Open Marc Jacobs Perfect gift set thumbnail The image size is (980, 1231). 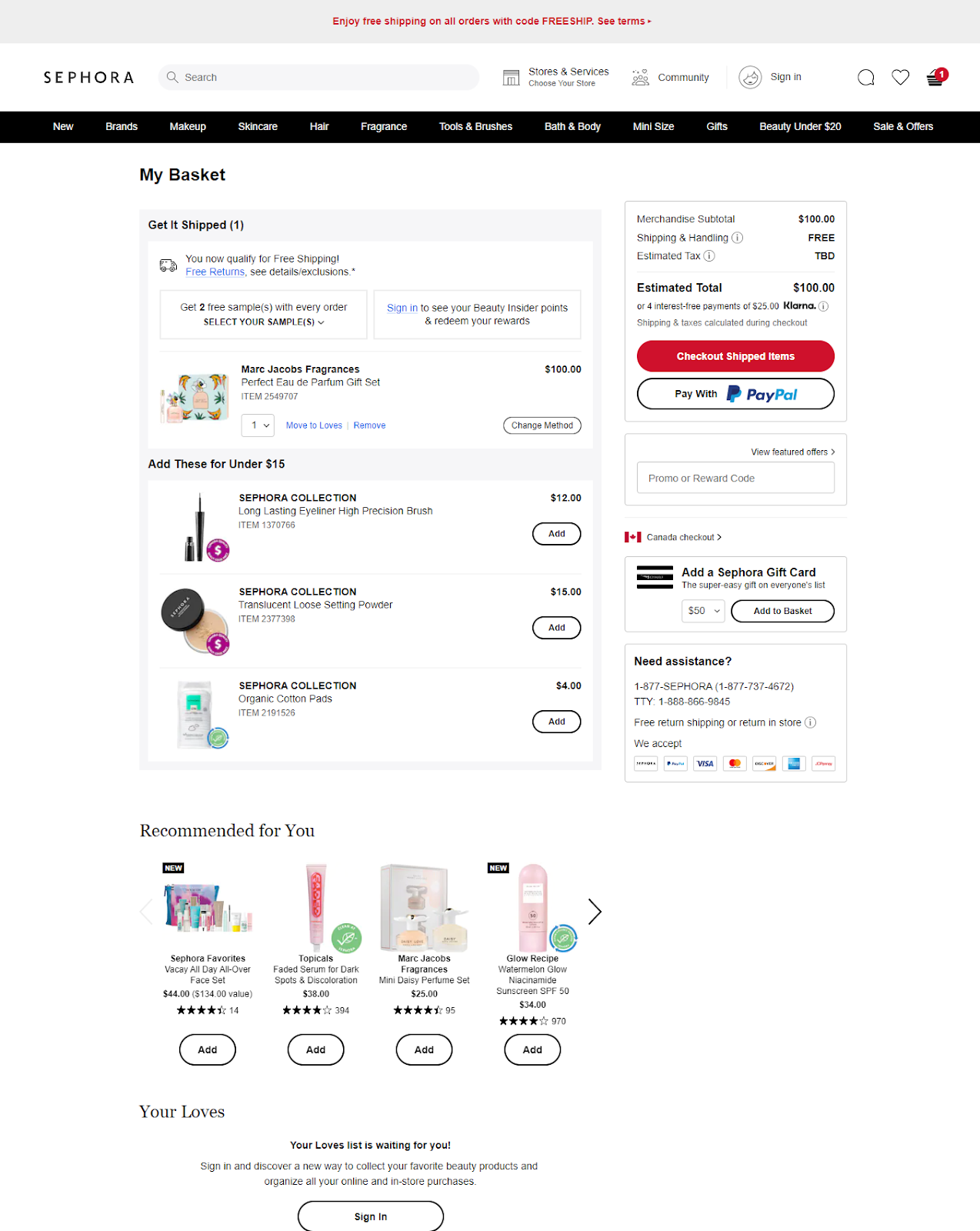[x=195, y=398]
